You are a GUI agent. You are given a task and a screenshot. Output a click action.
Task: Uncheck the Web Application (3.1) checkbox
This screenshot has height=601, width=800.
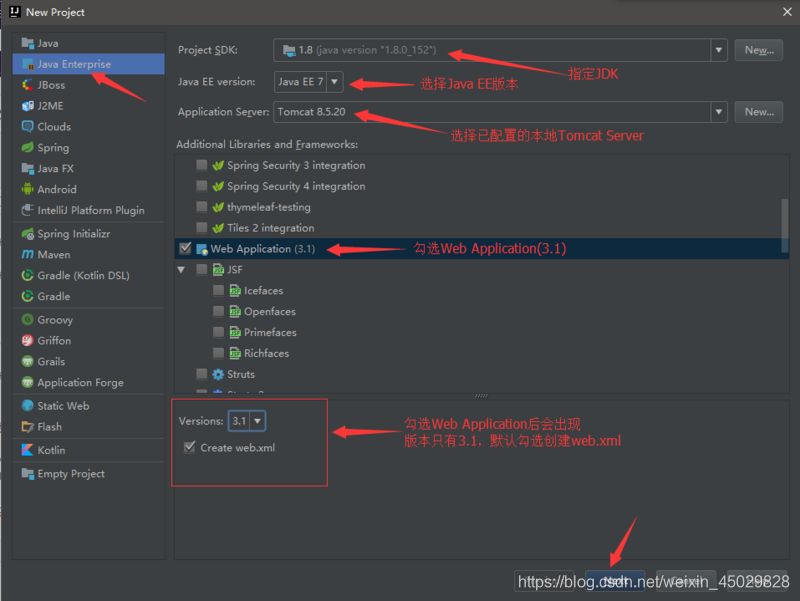click(x=185, y=248)
